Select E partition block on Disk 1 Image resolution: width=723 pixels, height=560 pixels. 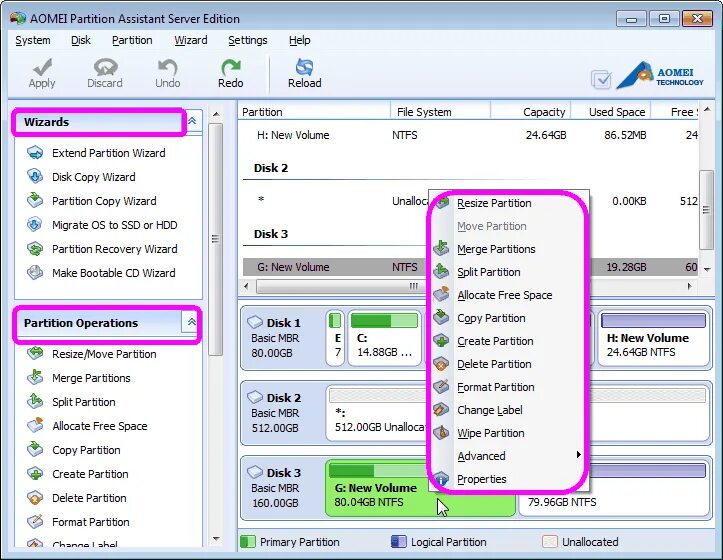point(336,339)
